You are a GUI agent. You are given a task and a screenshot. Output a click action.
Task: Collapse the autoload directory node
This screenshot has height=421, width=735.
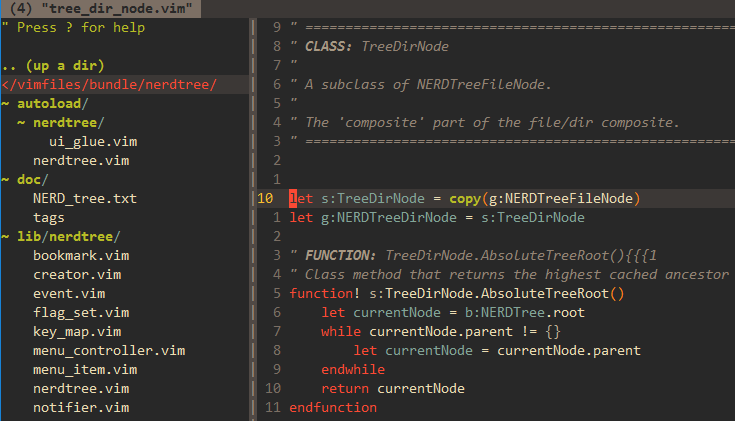click(45, 103)
